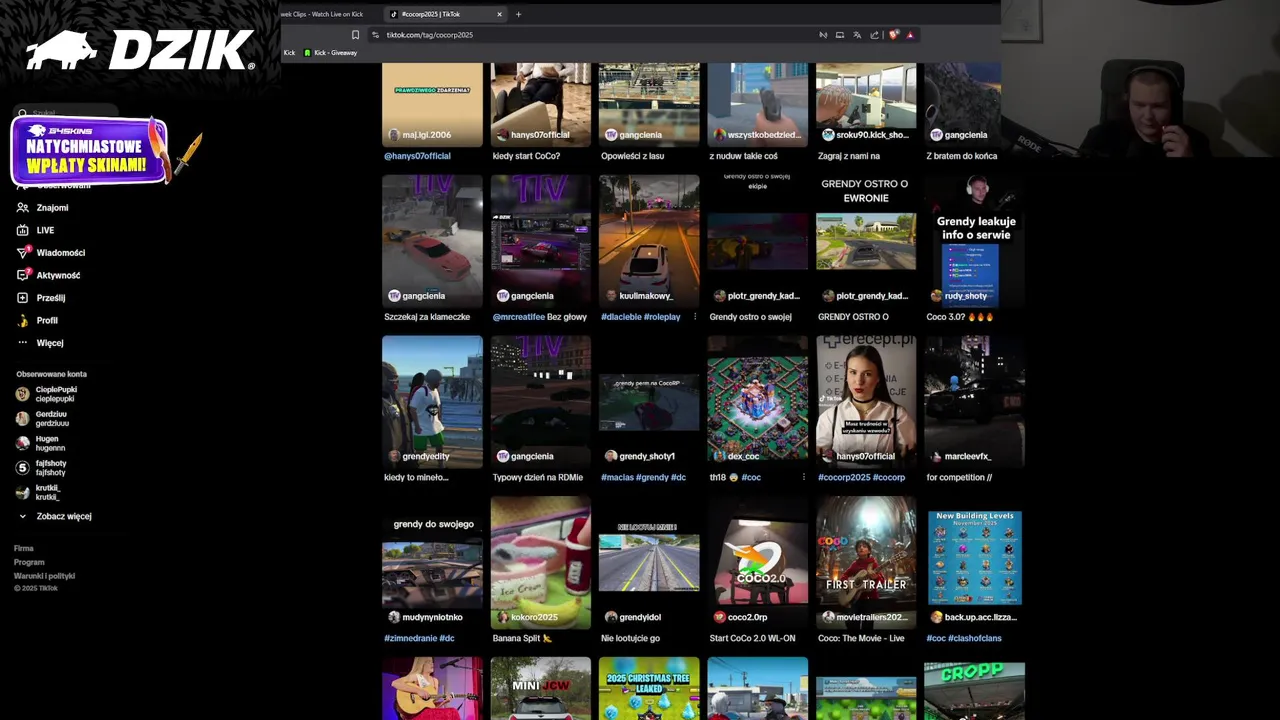Open Typowy dzień na RDMie video
This screenshot has height=720, width=1280.
pyautogui.click(x=541, y=400)
